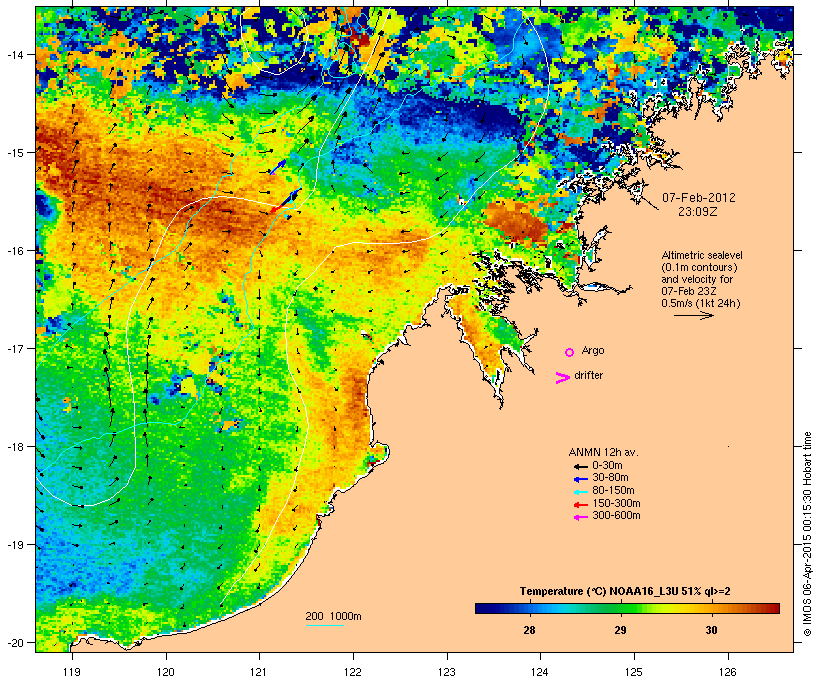Click the 119 longitude axis label
The width and height of the screenshot is (820, 680).
[x=72, y=672]
